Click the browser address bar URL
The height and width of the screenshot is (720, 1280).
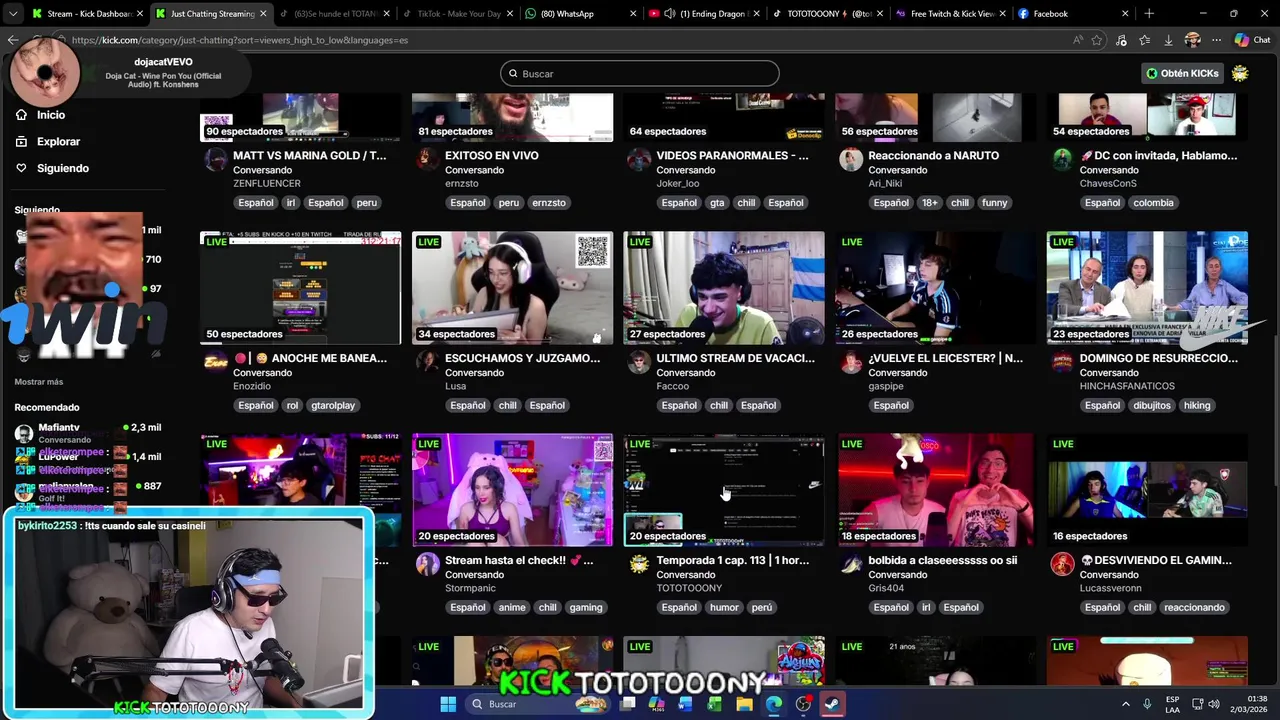(x=240, y=40)
